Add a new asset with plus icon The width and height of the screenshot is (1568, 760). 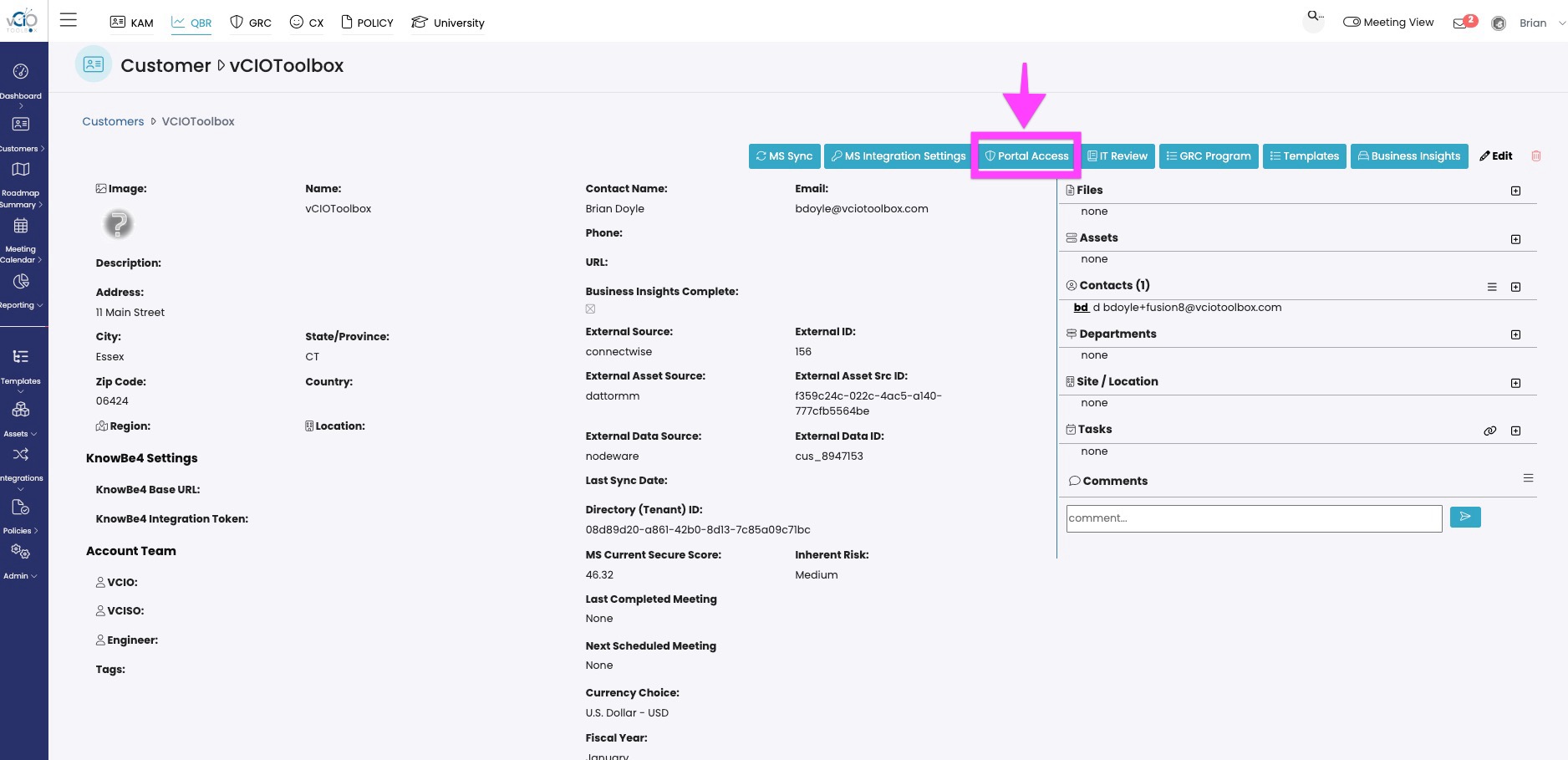point(1515,239)
